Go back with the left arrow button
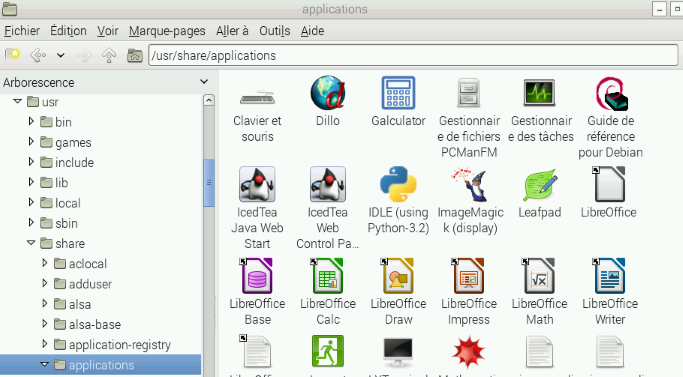The image size is (683, 377). (38, 55)
